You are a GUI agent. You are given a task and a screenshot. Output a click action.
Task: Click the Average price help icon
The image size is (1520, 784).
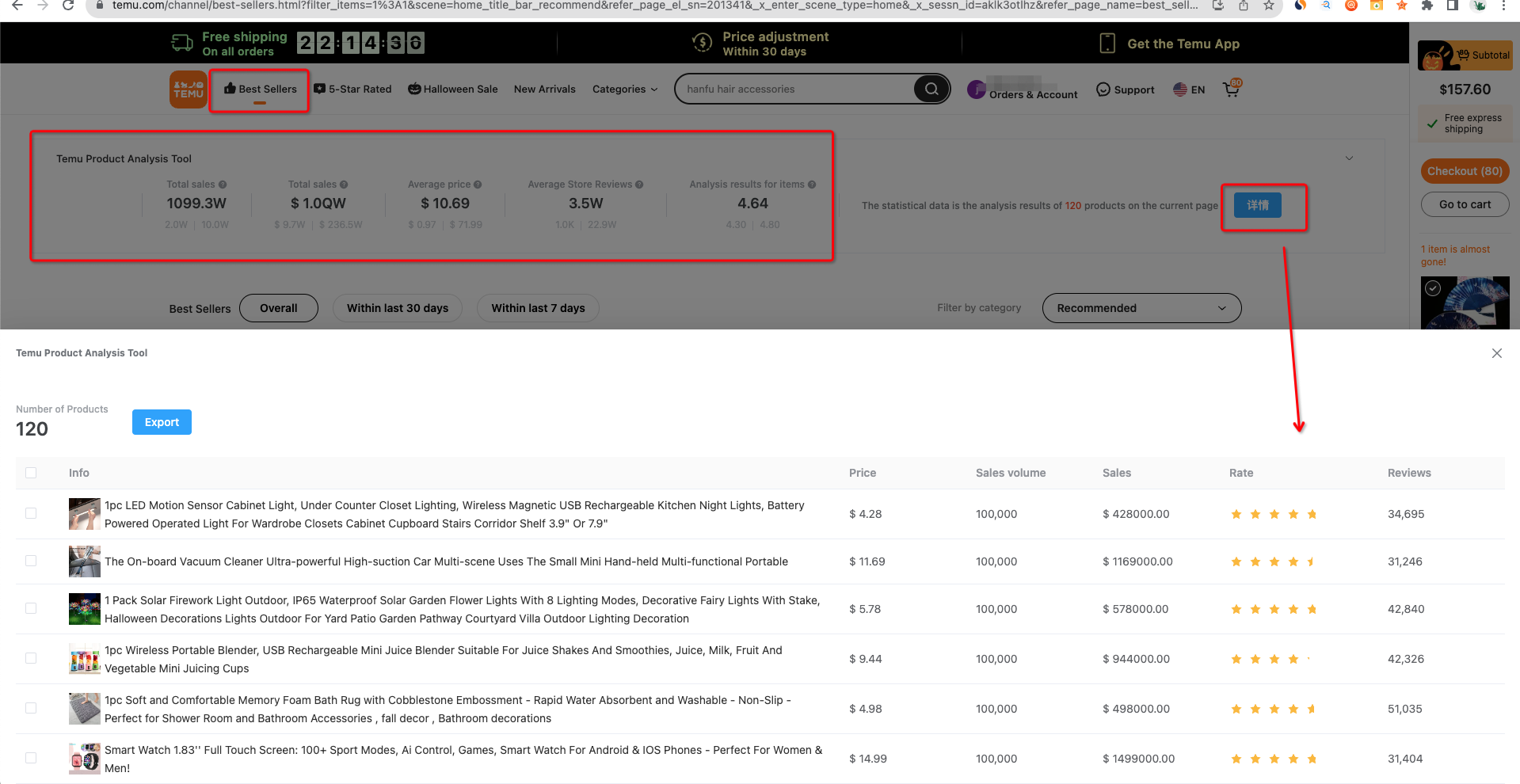pyautogui.click(x=478, y=185)
